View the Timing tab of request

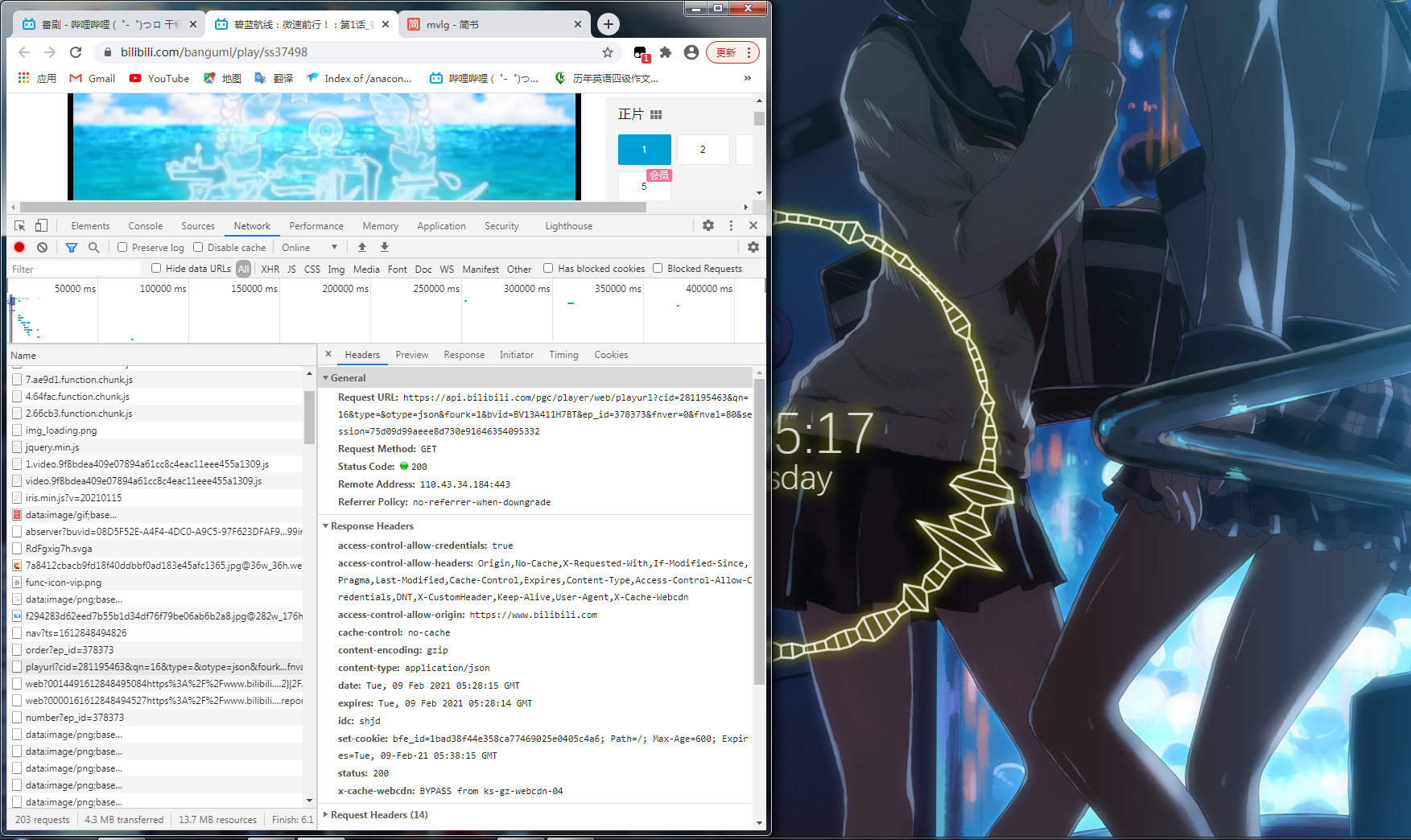point(563,355)
